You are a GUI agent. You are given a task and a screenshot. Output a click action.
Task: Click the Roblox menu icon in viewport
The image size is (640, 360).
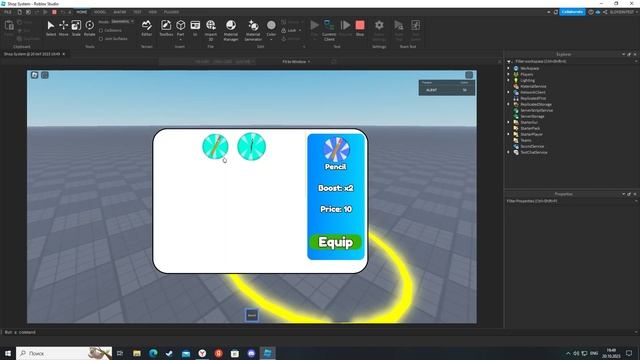pyautogui.click(x=34, y=75)
